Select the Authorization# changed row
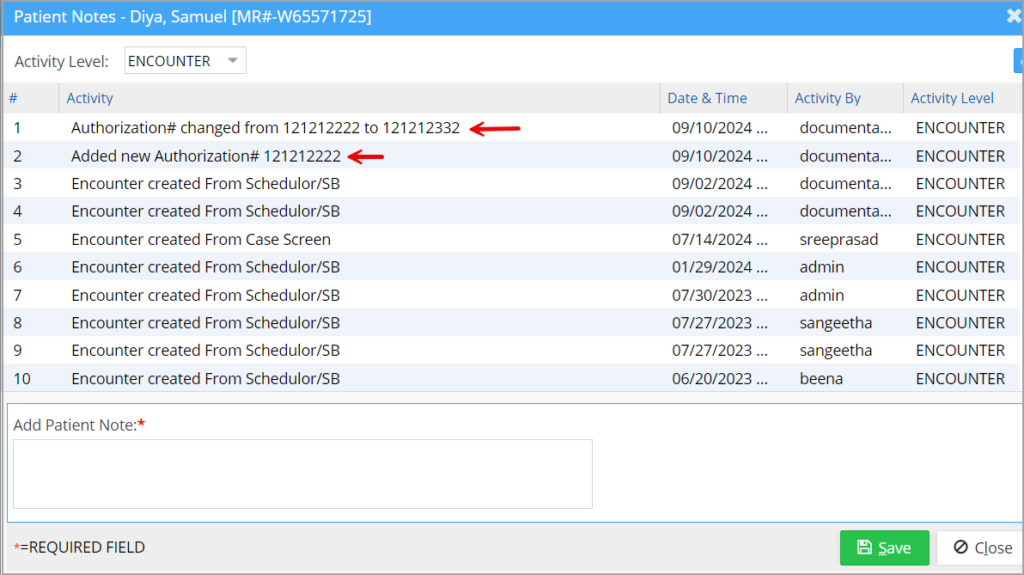Viewport: 1024px width, 575px height. pos(265,128)
